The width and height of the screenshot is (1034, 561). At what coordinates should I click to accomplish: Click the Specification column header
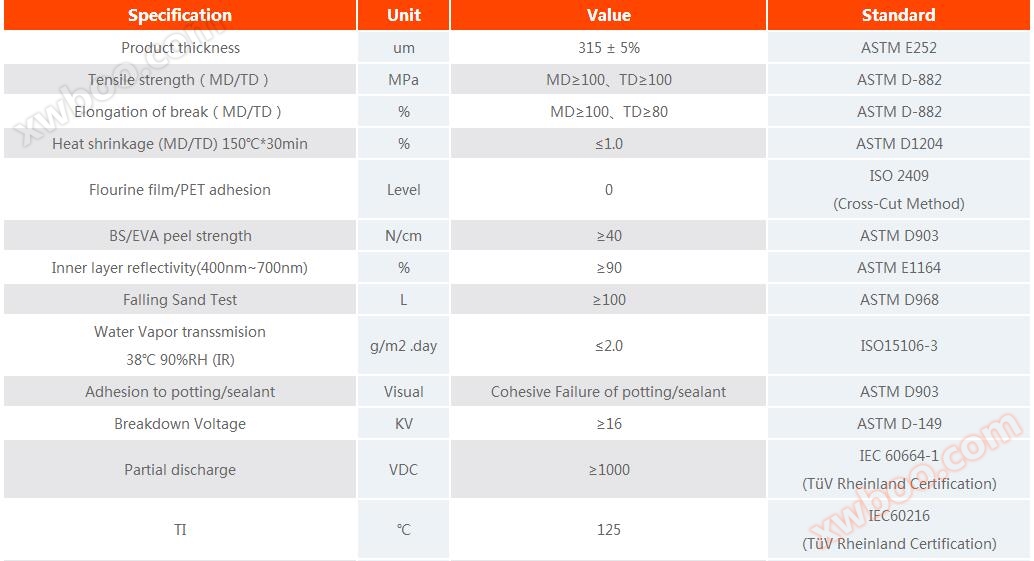pos(180,15)
